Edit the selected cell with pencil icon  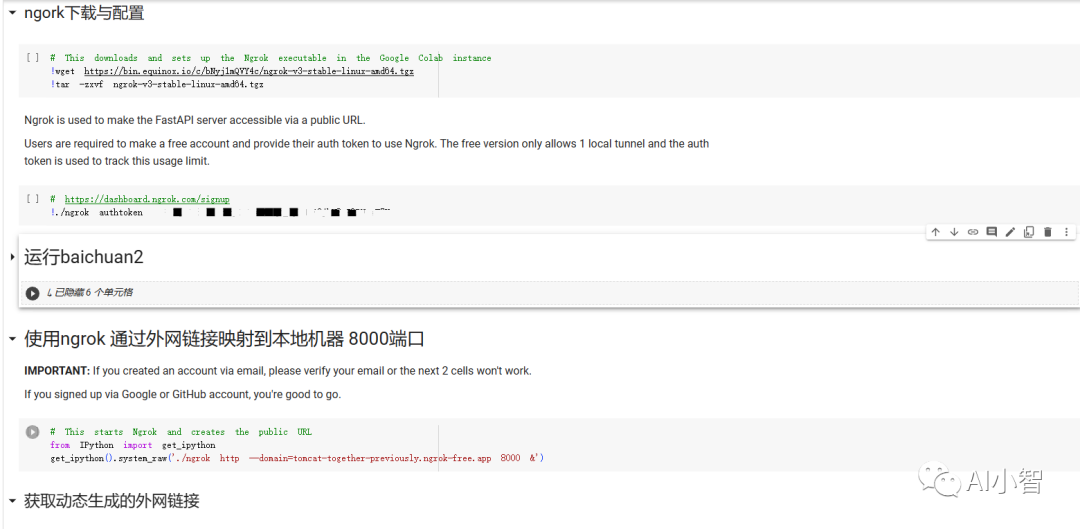click(1010, 232)
